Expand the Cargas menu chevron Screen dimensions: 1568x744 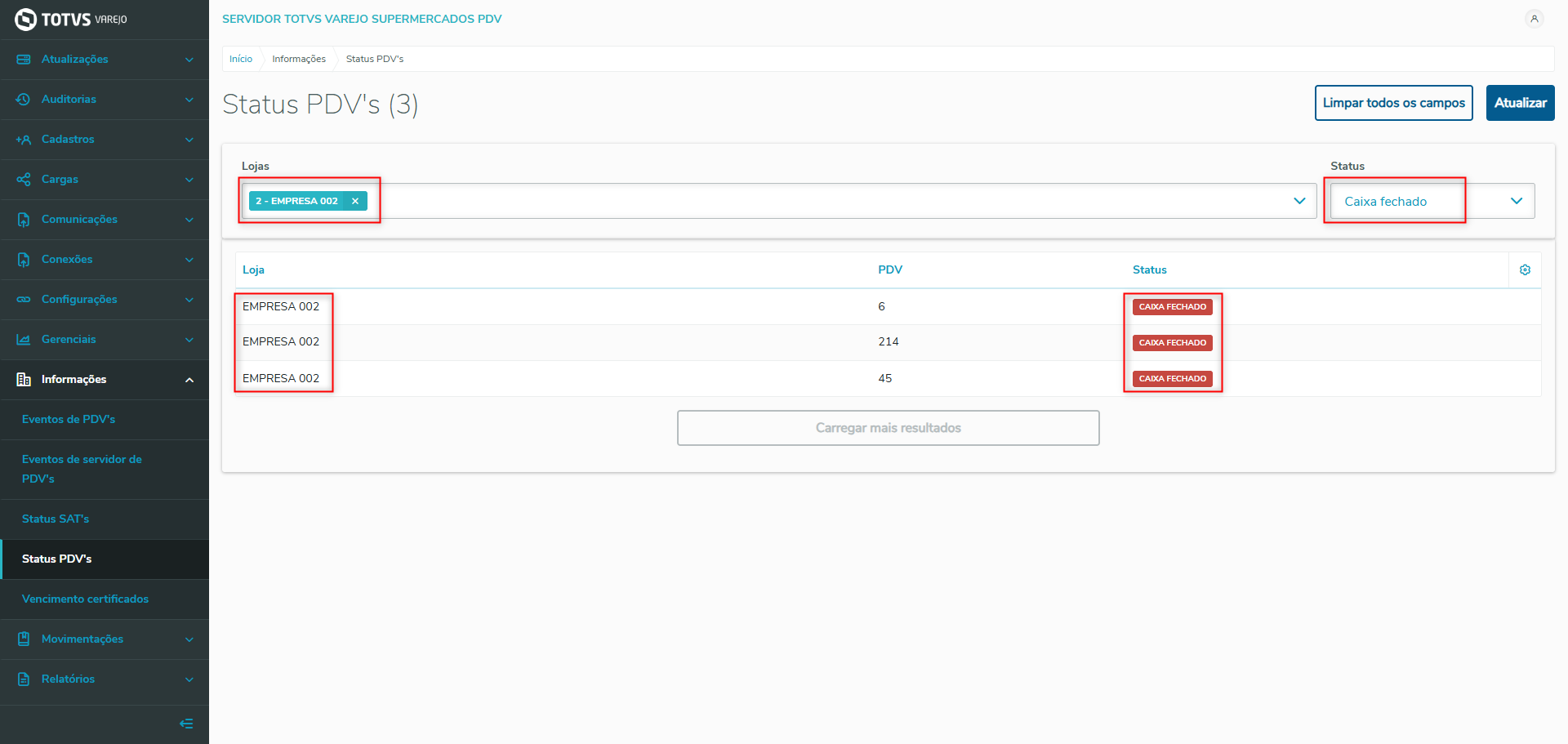(x=189, y=180)
